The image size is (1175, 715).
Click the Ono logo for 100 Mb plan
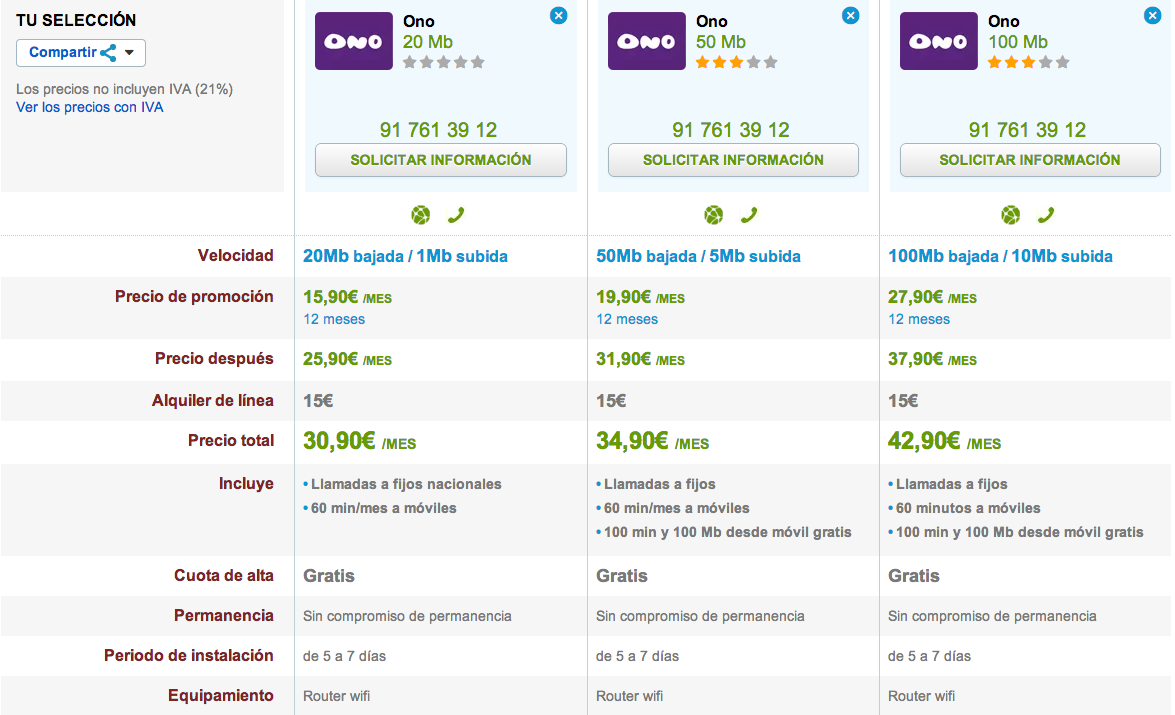pyautogui.click(x=939, y=41)
